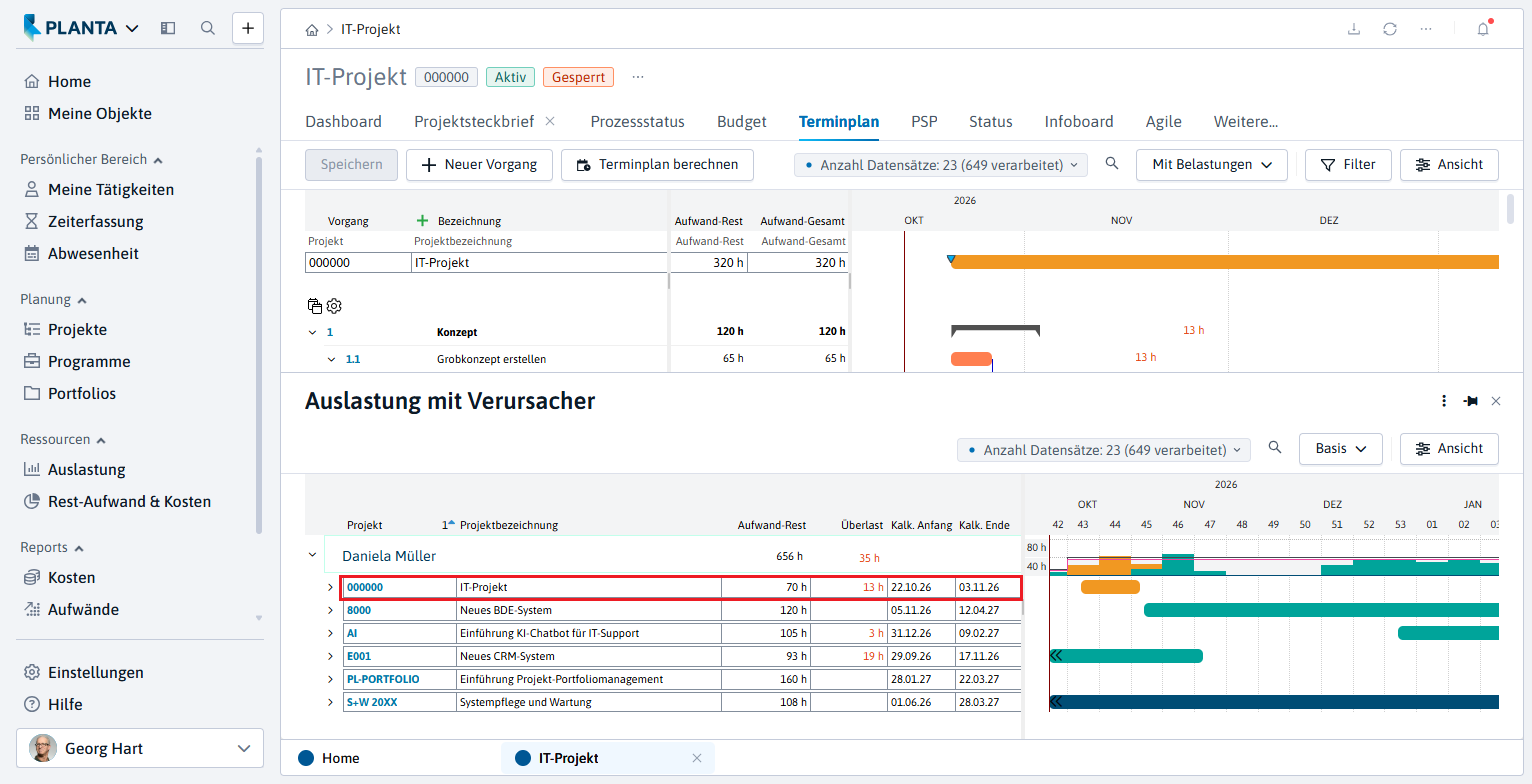Click the gear icon above Konzept row
Viewport: 1532px width, 784px height.
334,306
